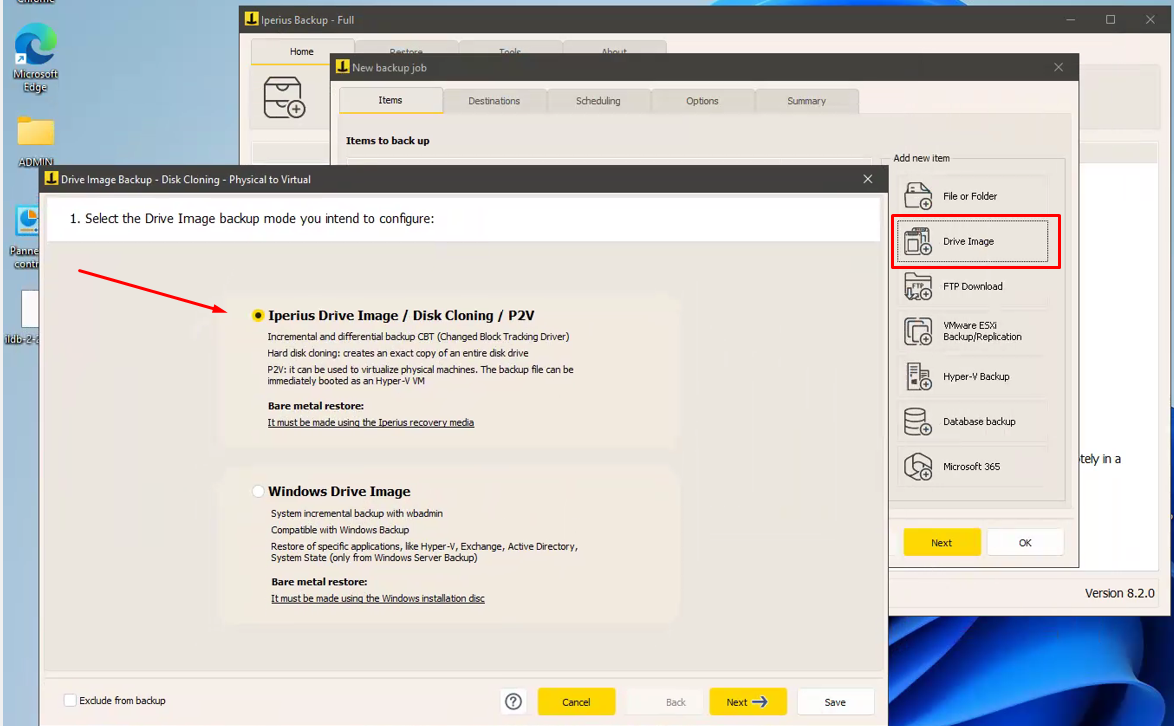Add a Drive Image item
The image size is (1174, 726).
[973, 241]
